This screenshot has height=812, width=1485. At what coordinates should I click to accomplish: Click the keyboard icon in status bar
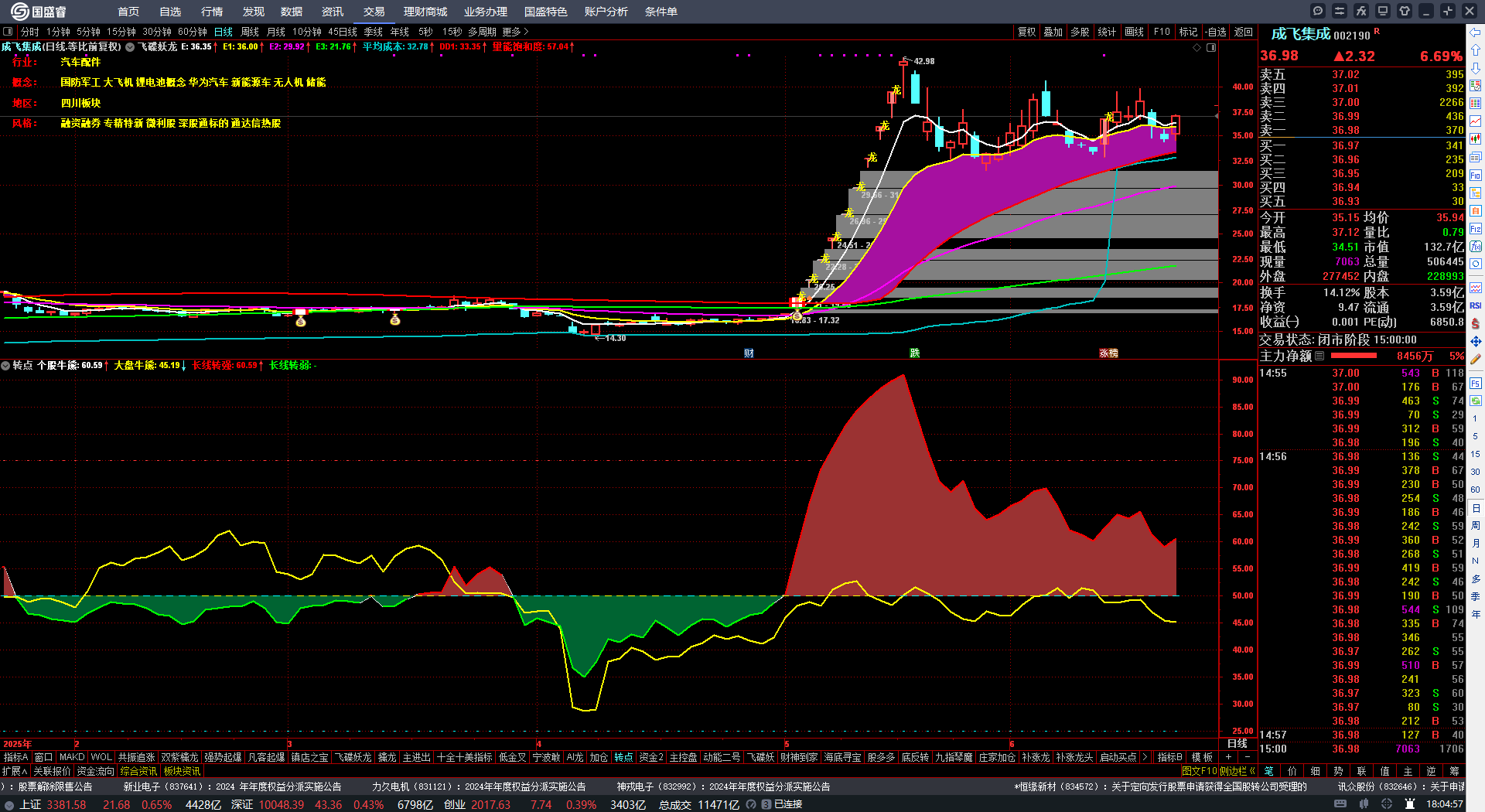(x=1340, y=804)
